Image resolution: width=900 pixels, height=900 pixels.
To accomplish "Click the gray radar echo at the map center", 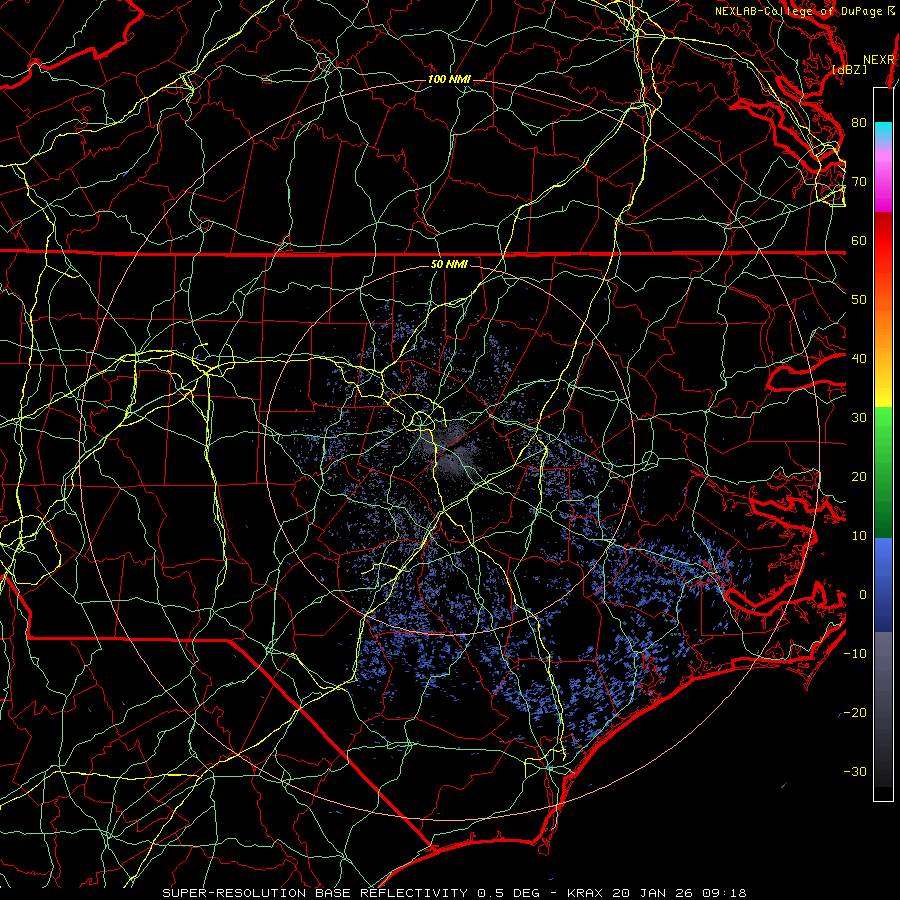I will (x=451, y=451).
